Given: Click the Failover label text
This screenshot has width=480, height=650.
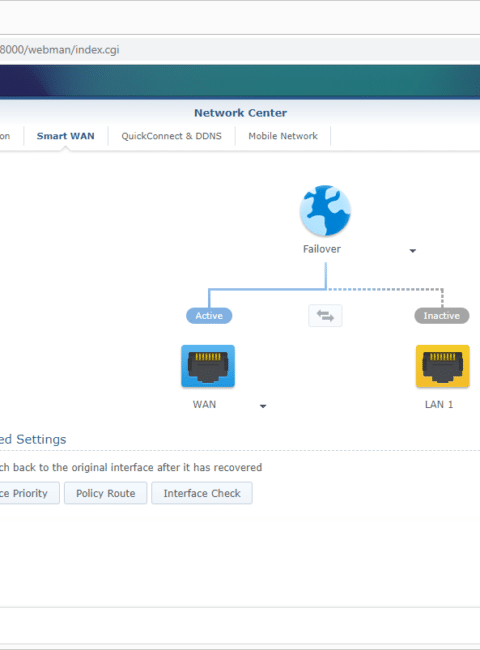Looking at the screenshot, I should pos(322,249).
